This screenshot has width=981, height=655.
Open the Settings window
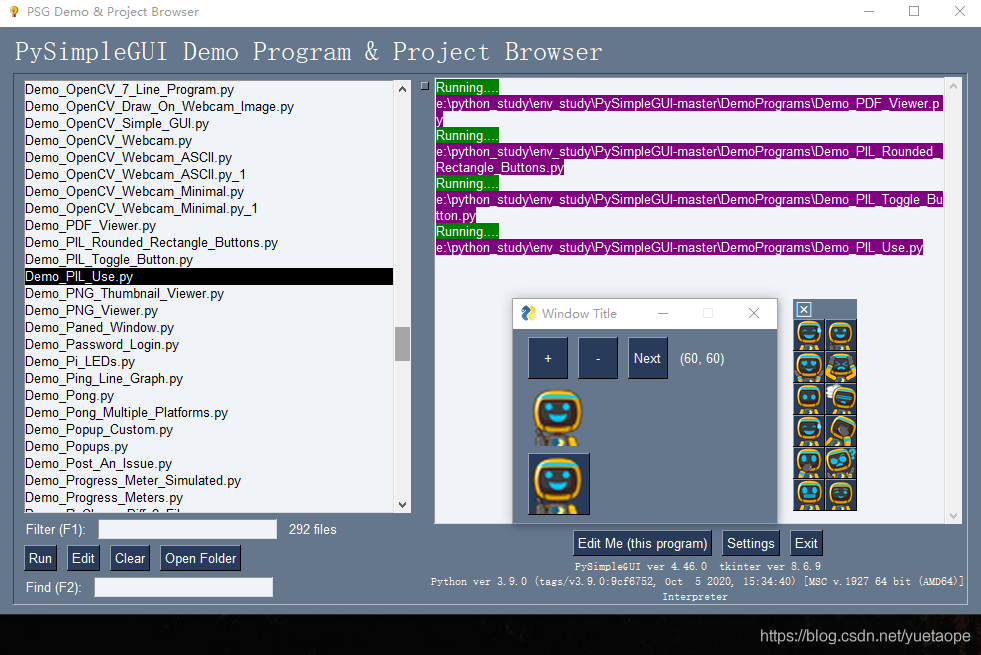click(750, 543)
